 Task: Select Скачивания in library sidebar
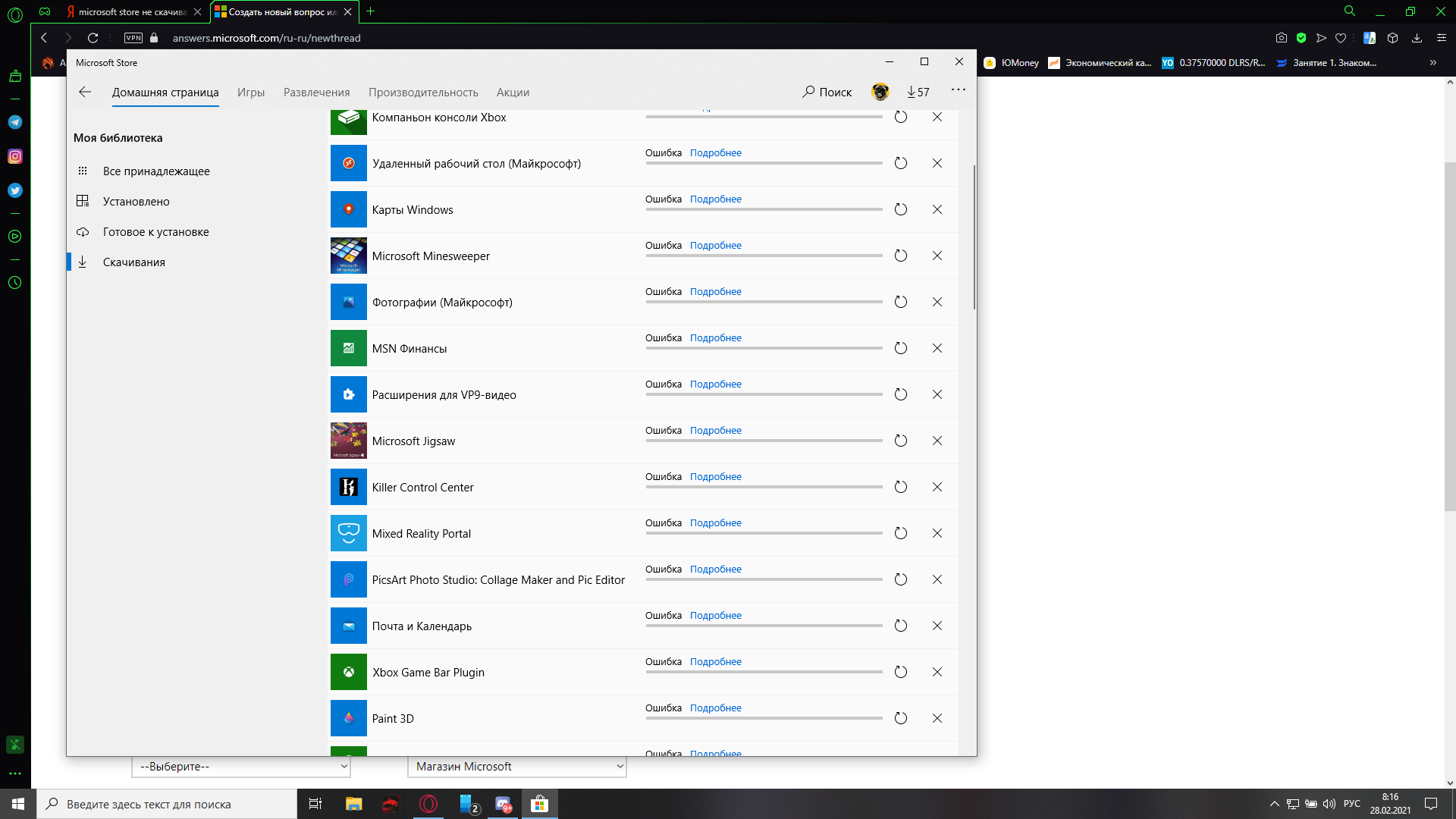134,262
